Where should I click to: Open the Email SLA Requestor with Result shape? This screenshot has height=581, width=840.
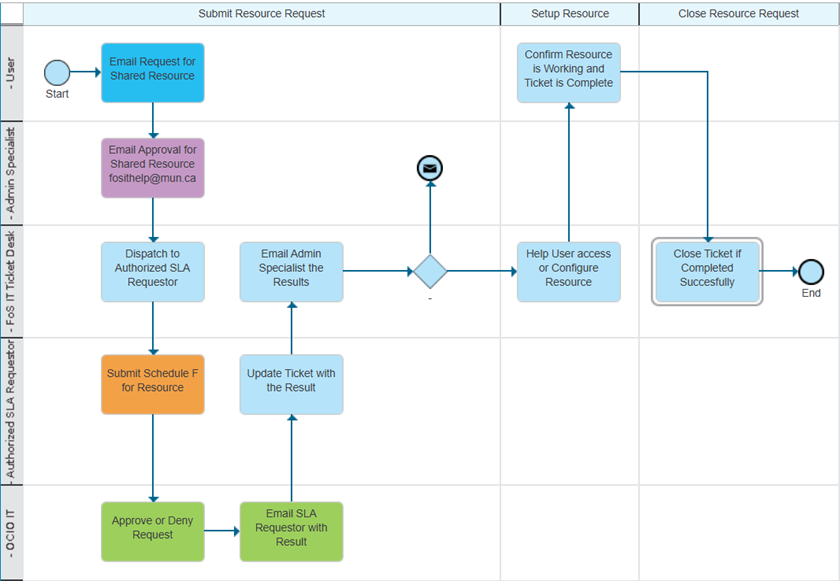[x=290, y=531]
